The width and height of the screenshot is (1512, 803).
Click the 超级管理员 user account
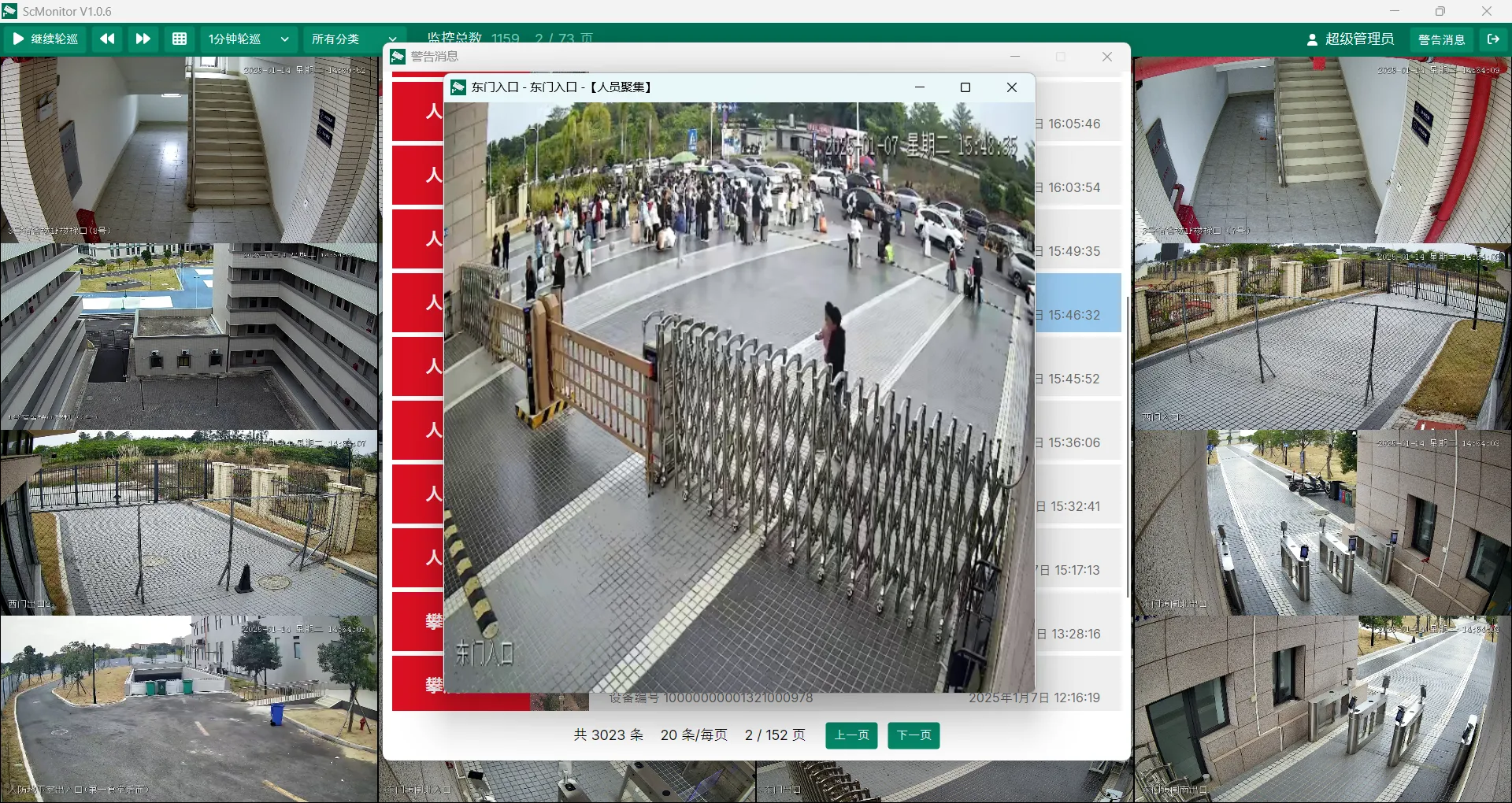(1351, 39)
